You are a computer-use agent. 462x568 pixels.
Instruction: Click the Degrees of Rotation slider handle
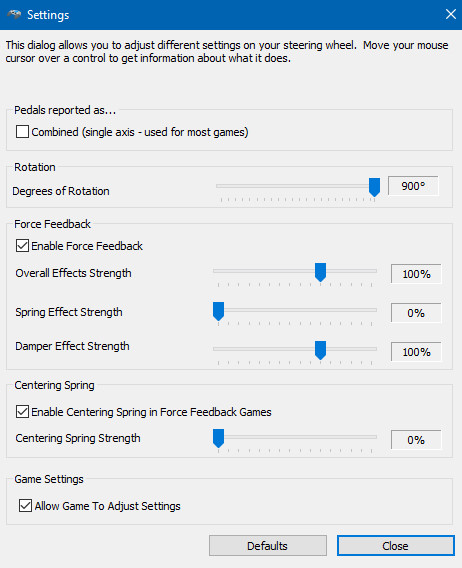coord(374,187)
